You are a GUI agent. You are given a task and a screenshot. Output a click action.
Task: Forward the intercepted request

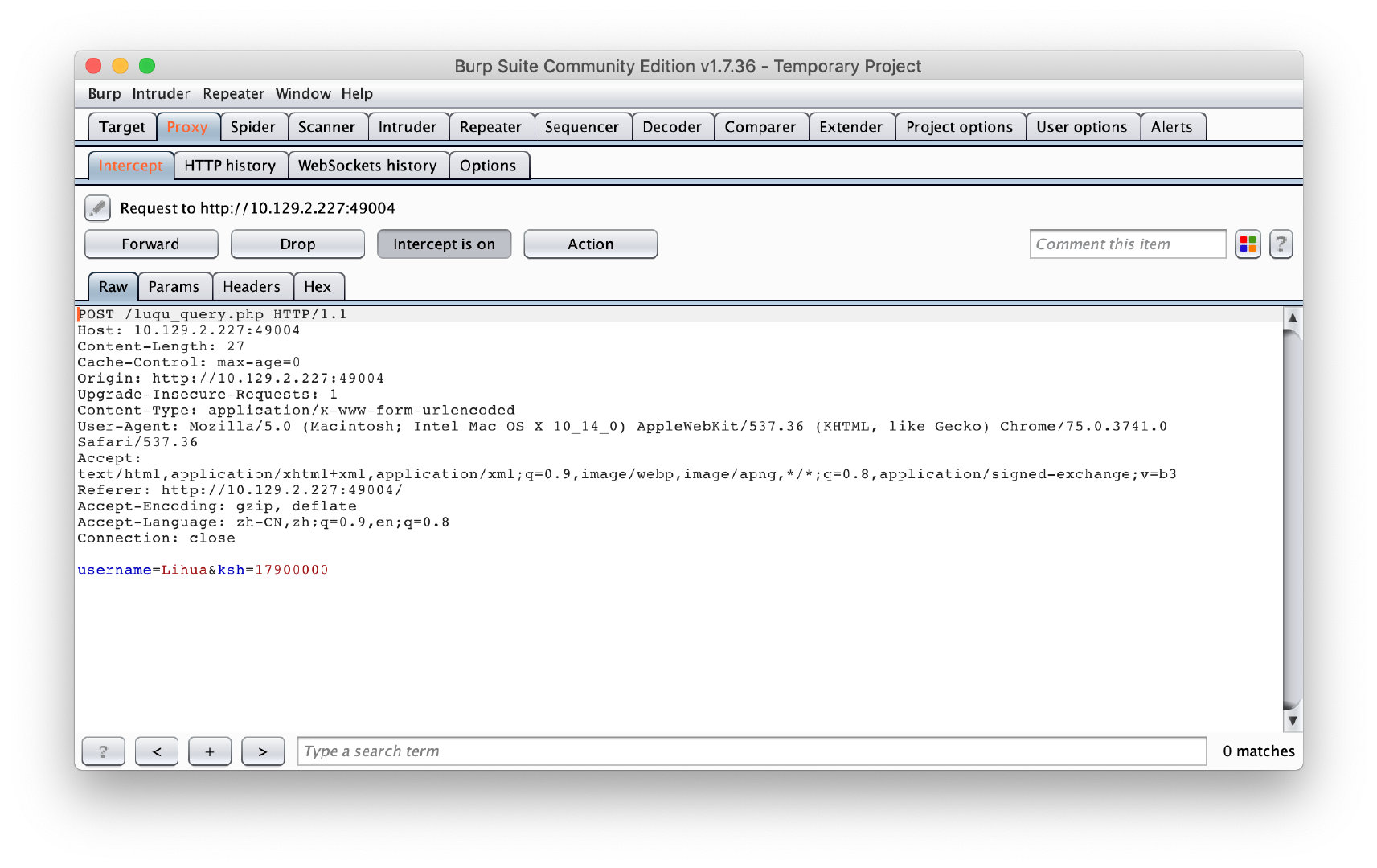[151, 244]
